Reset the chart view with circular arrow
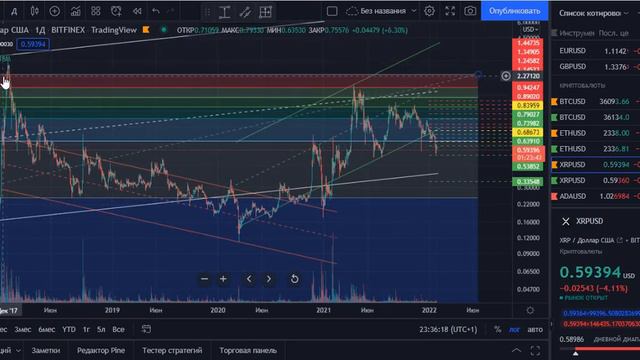Image resolution: width=640 pixels, height=360 pixels. pos(294,279)
